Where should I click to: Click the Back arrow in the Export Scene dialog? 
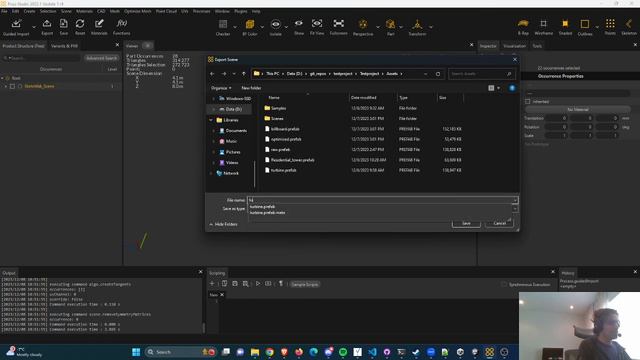212,74
